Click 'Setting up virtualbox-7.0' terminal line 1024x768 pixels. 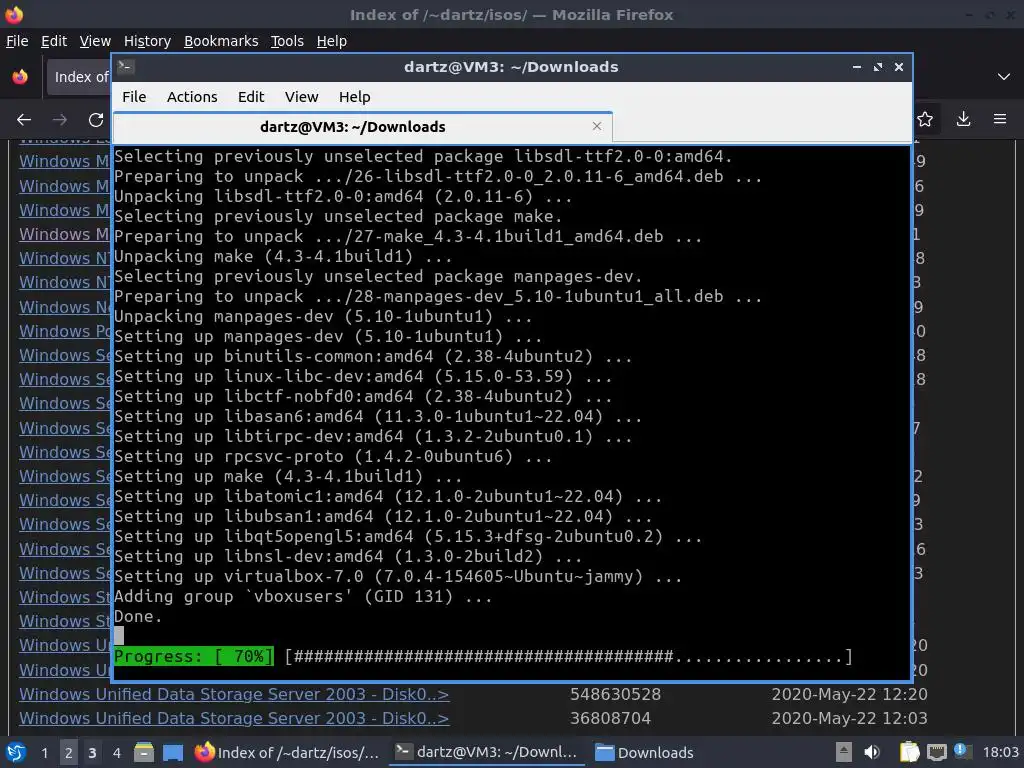click(398, 577)
